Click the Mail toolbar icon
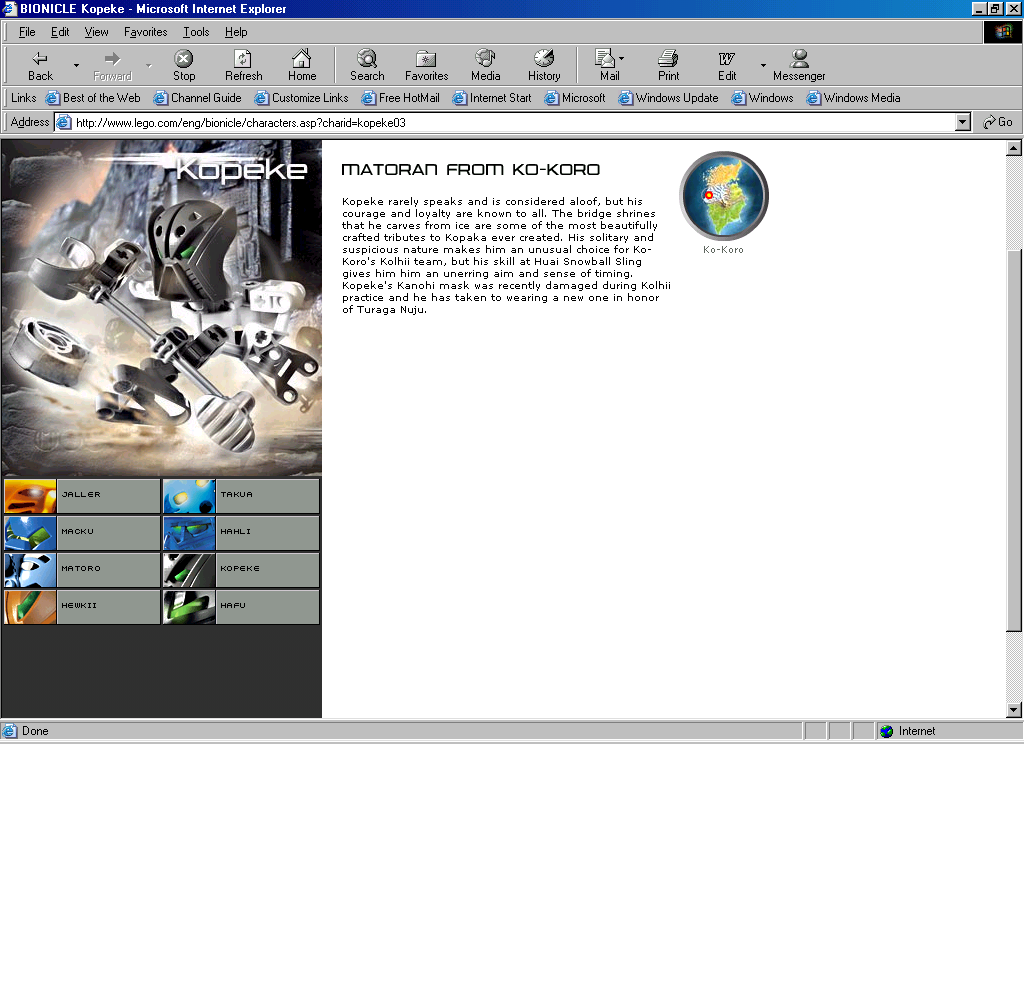The width and height of the screenshot is (1024, 1000). pos(605,59)
